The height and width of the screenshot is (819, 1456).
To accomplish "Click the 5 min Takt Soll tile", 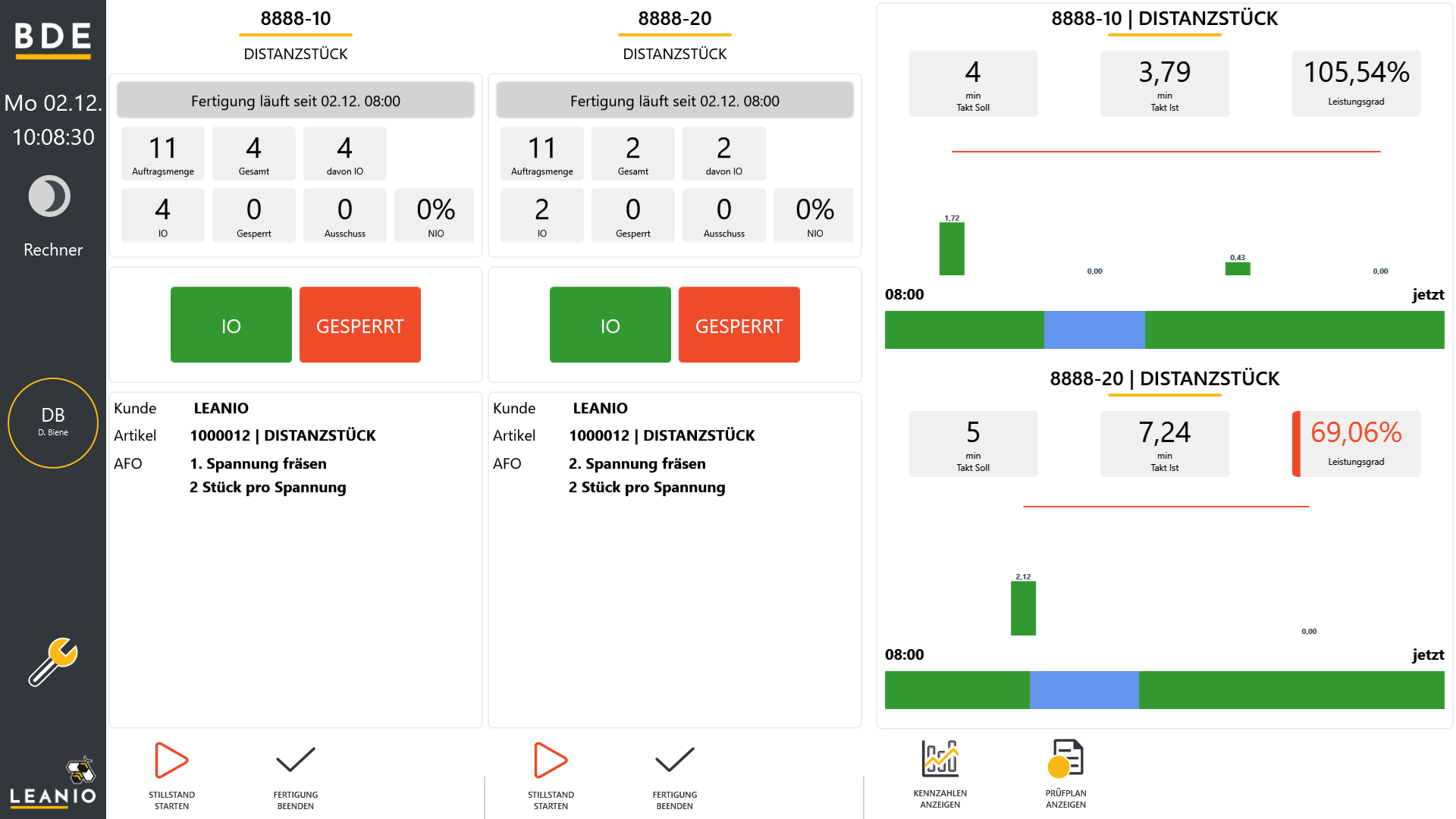I will 973,444.
